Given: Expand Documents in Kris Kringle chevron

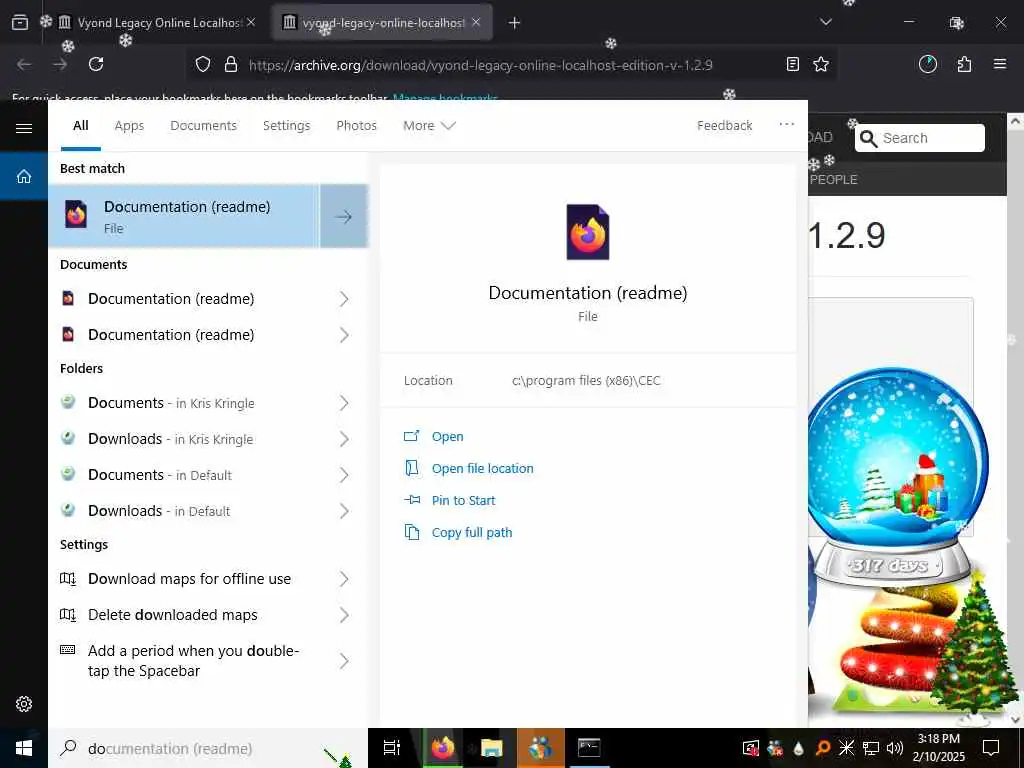Looking at the screenshot, I should pyautogui.click(x=344, y=403).
